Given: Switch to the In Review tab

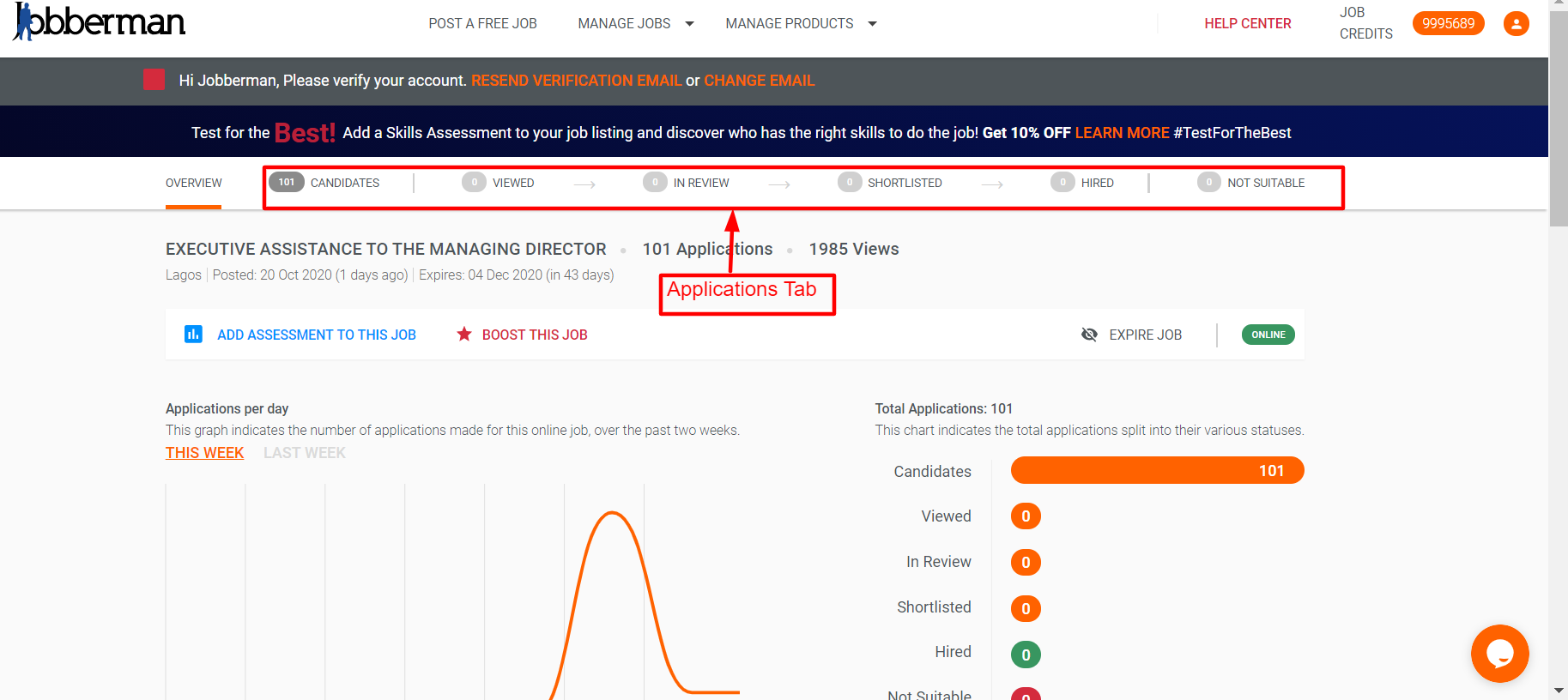Looking at the screenshot, I should click(701, 183).
